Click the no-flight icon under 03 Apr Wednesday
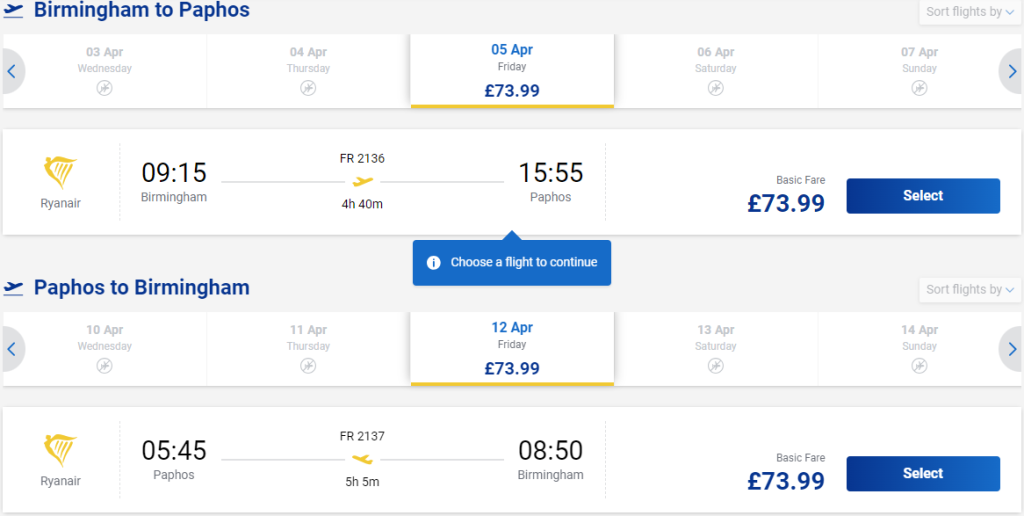 pos(104,88)
